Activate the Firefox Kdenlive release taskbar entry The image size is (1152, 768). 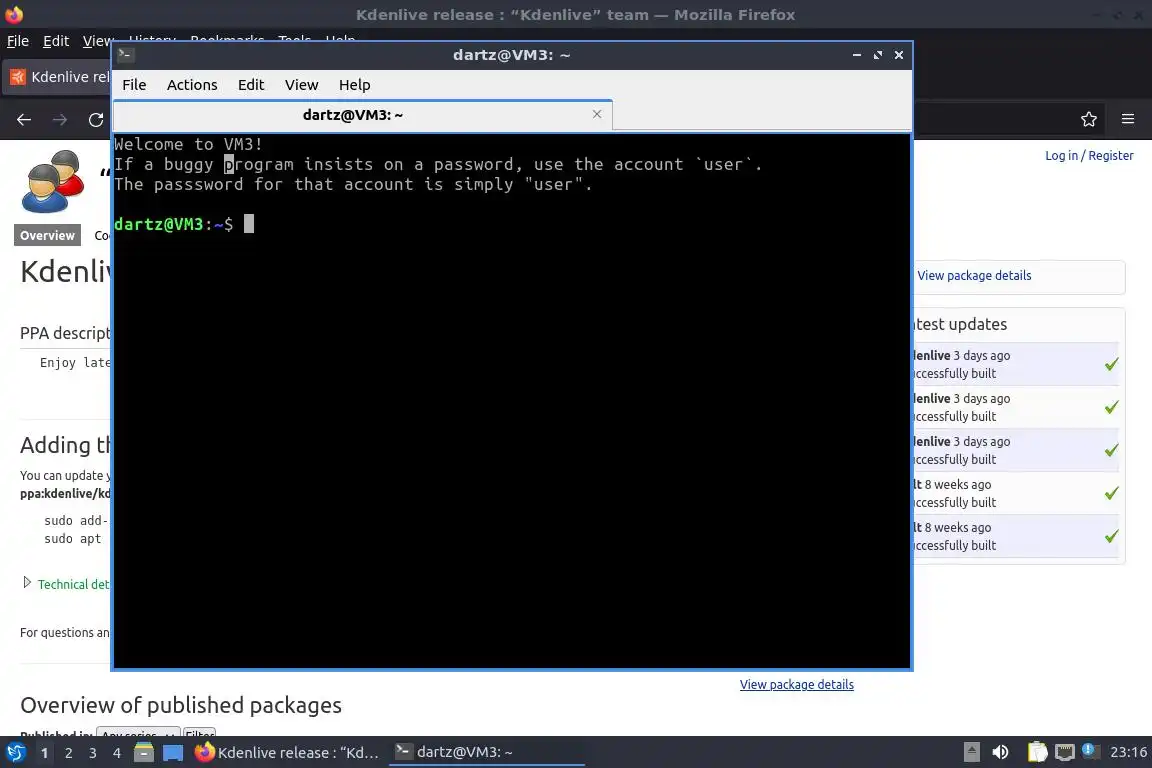tap(288, 753)
